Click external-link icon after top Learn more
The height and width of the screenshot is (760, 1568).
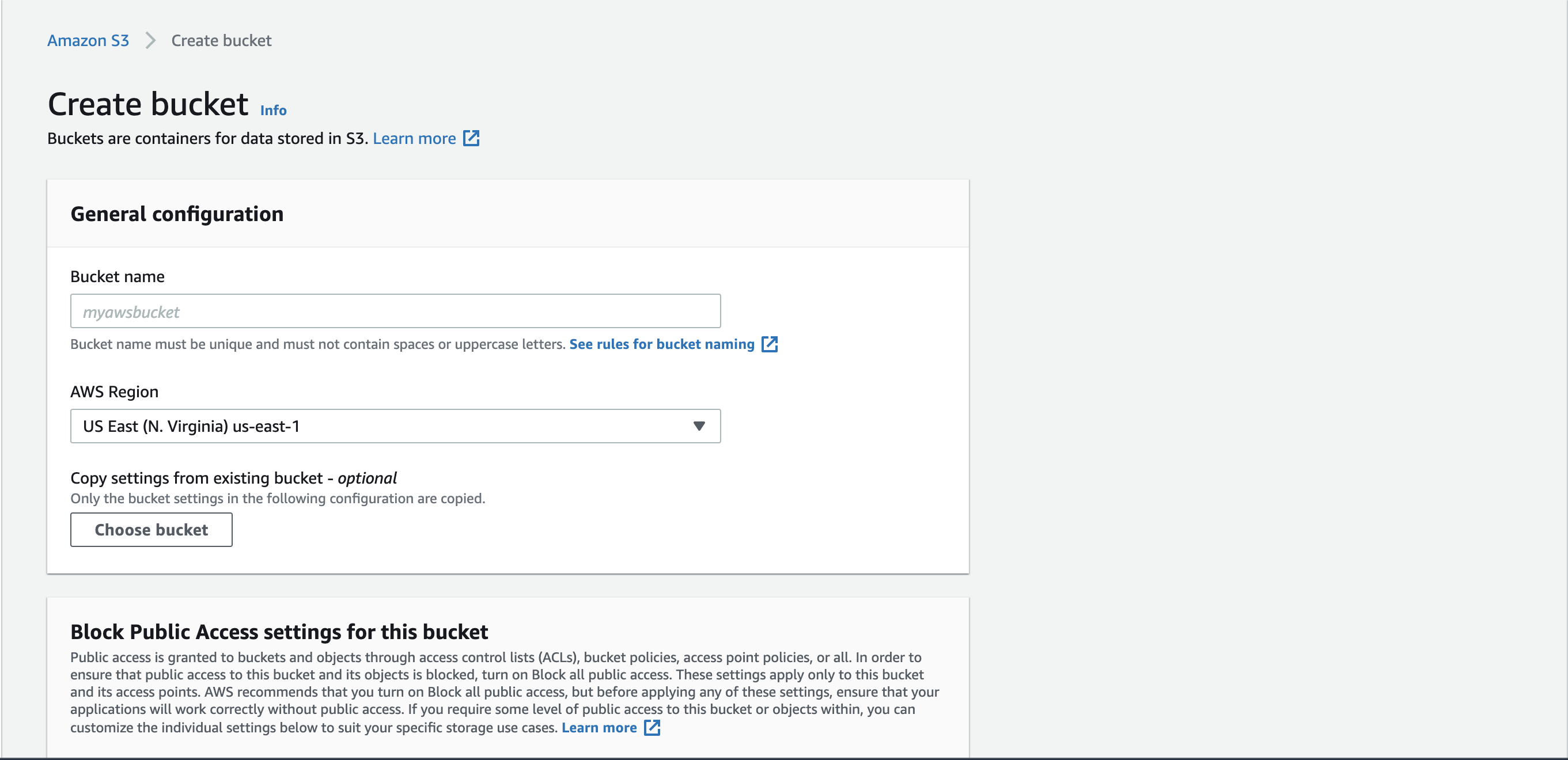pos(471,138)
